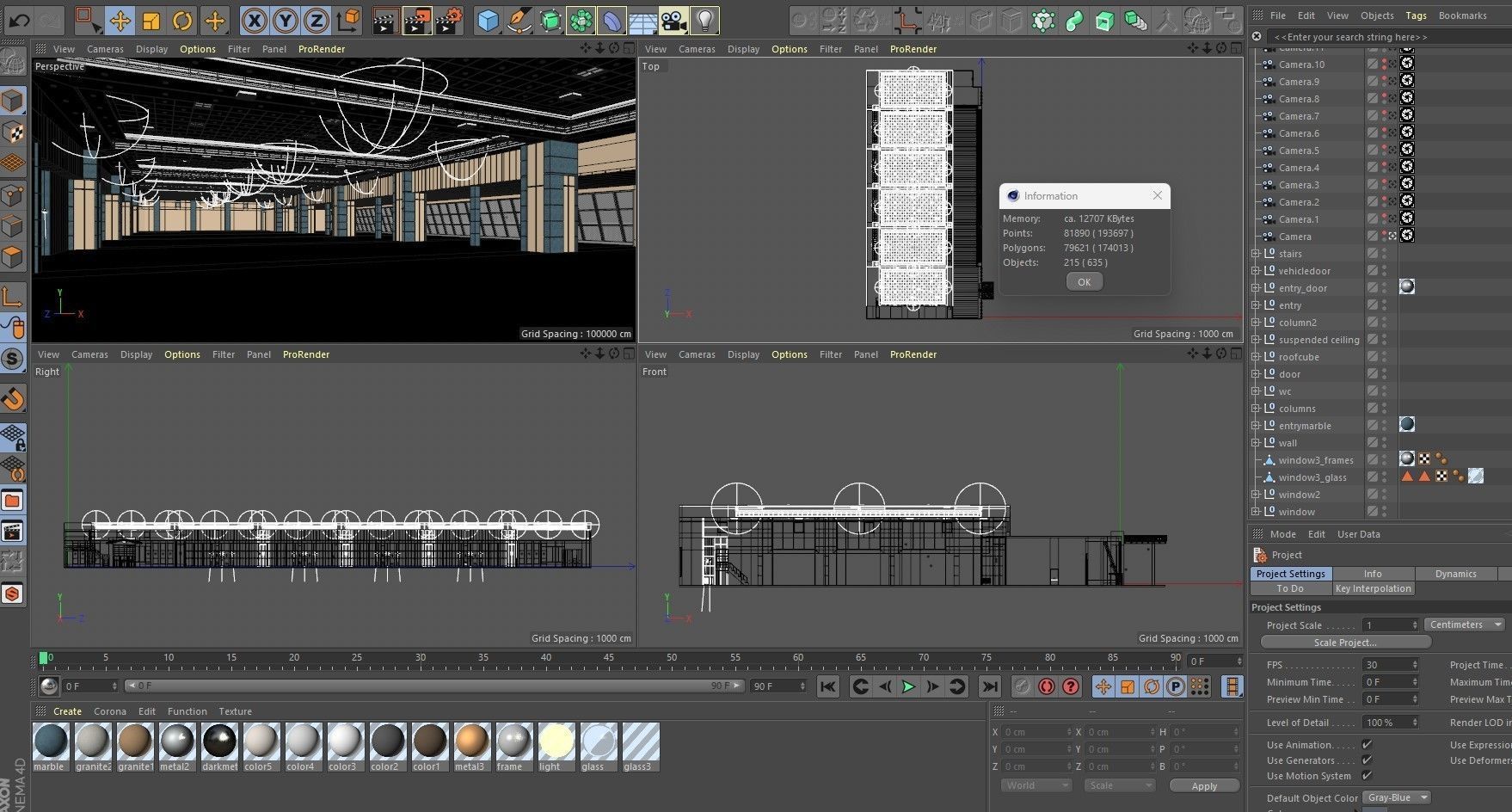Activate the Rotate tool in top toolbar

click(182, 20)
